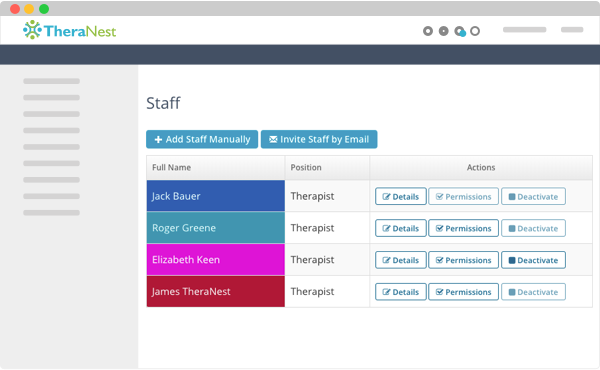
Task: Deactivate Jack Bauer
Action: pyautogui.click(x=533, y=197)
